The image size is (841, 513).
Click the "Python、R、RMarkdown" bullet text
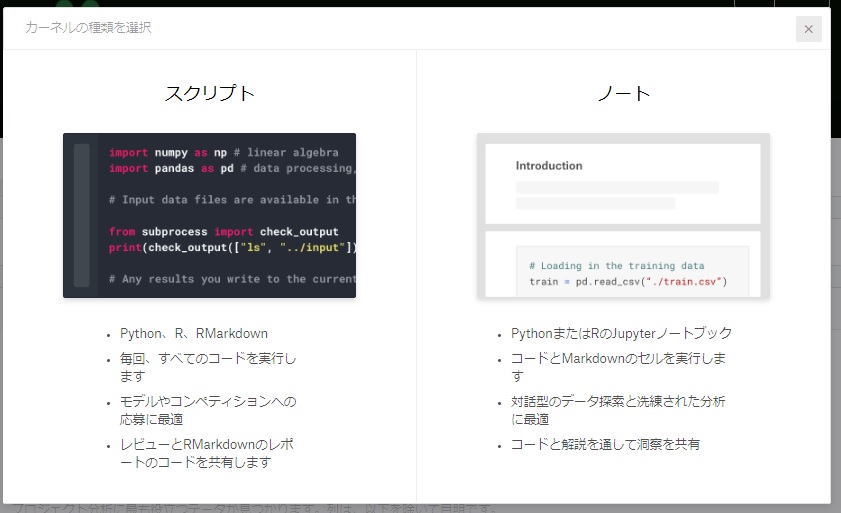point(194,333)
